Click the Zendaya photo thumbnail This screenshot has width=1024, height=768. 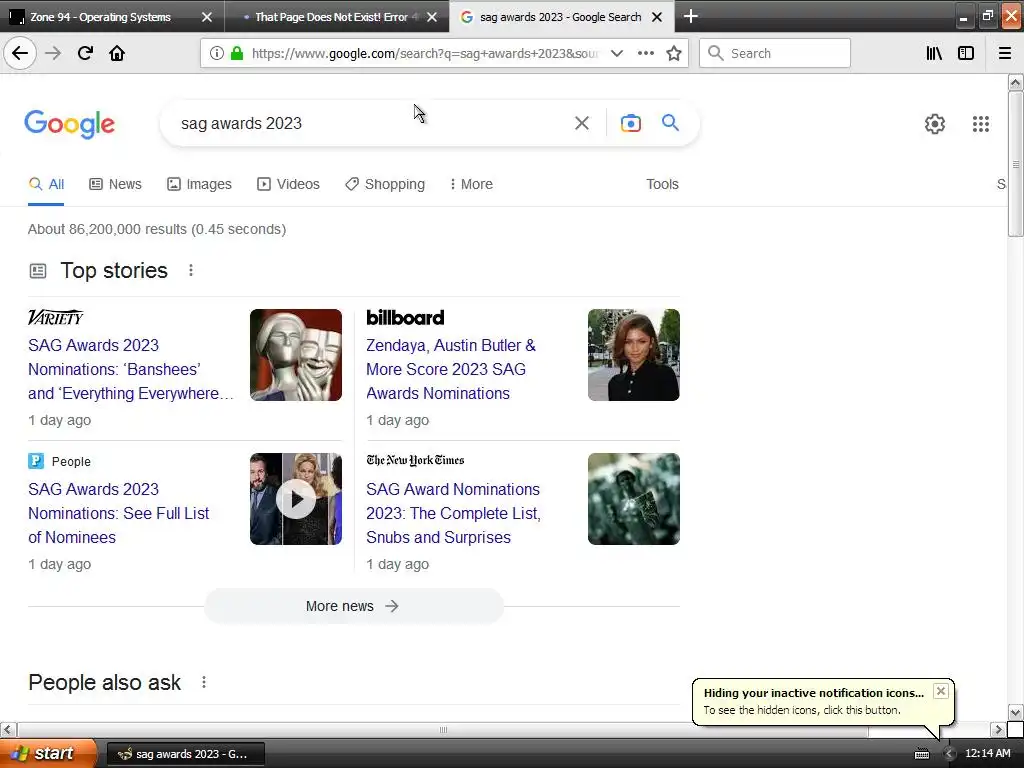[633, 355]
